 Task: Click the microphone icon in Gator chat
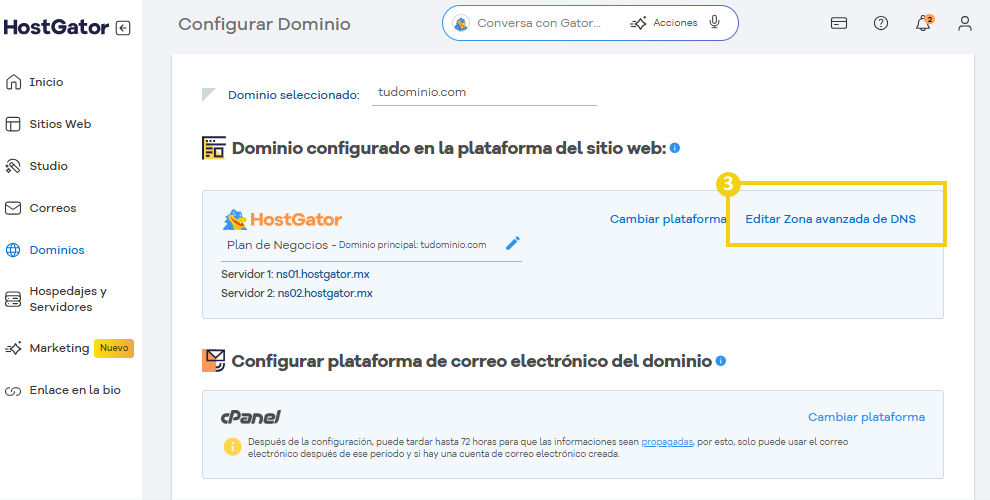click(x=715, y=23)
